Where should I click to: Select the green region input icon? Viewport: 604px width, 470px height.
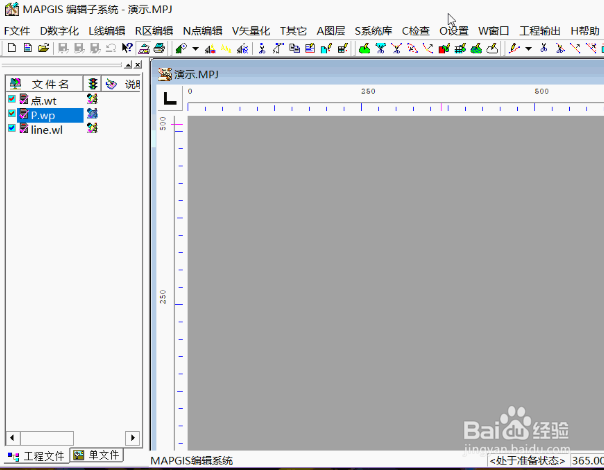click(x=364, y=49)
